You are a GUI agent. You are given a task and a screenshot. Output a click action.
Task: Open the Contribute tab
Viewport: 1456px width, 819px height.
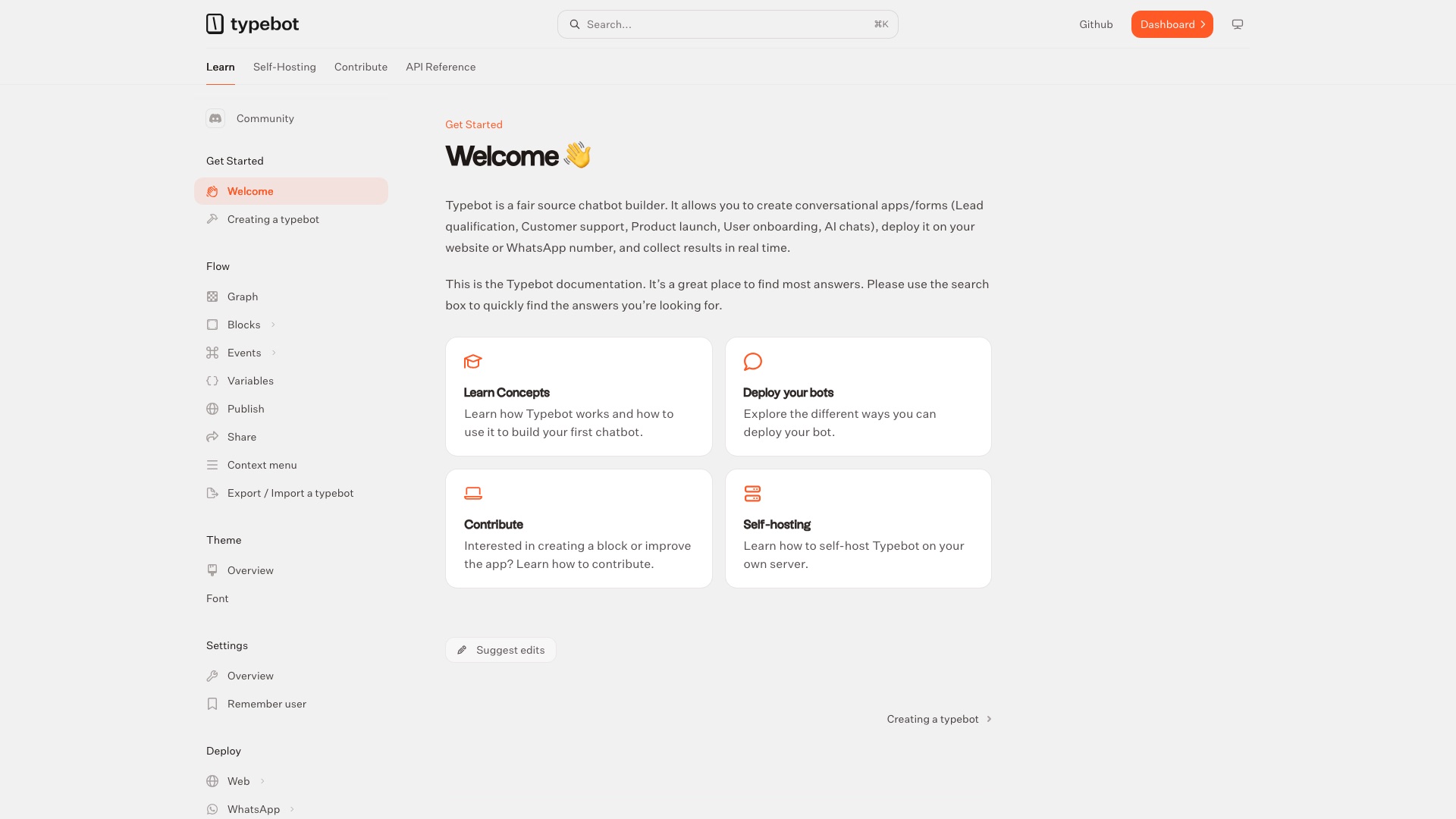pyautogui.click(x=361, y=67)
